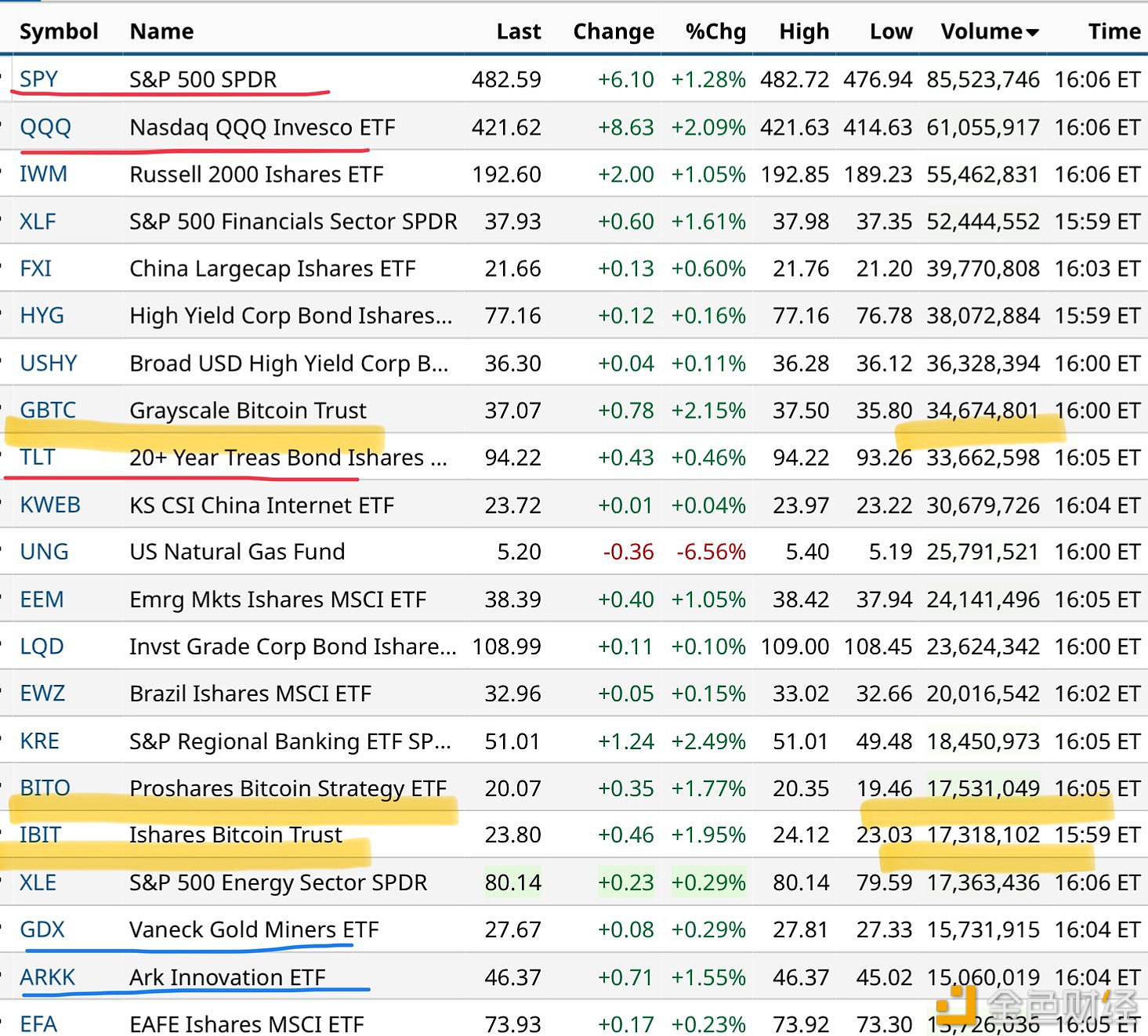The width and height of the screenshot is (1148, 1036).
Task: Sort by the Change column header
Action: 614,31
